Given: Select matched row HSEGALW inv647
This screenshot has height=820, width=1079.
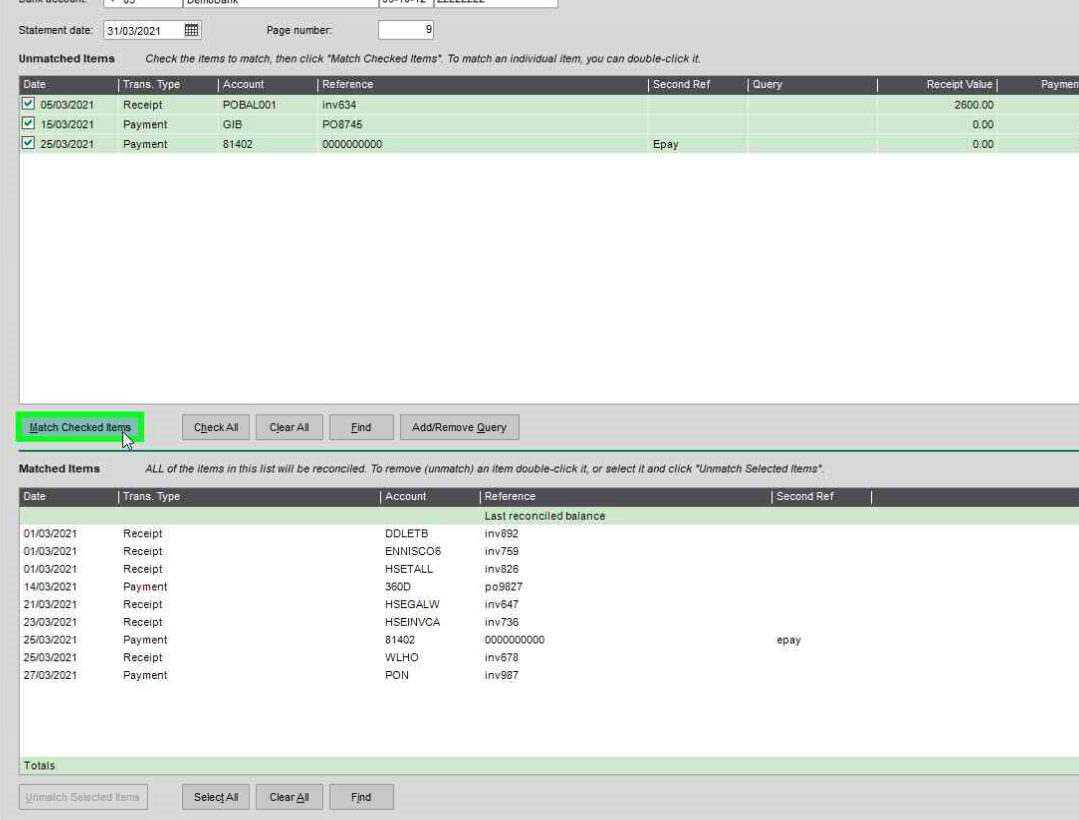Looking at the screenshot, I should pos(549,605).
